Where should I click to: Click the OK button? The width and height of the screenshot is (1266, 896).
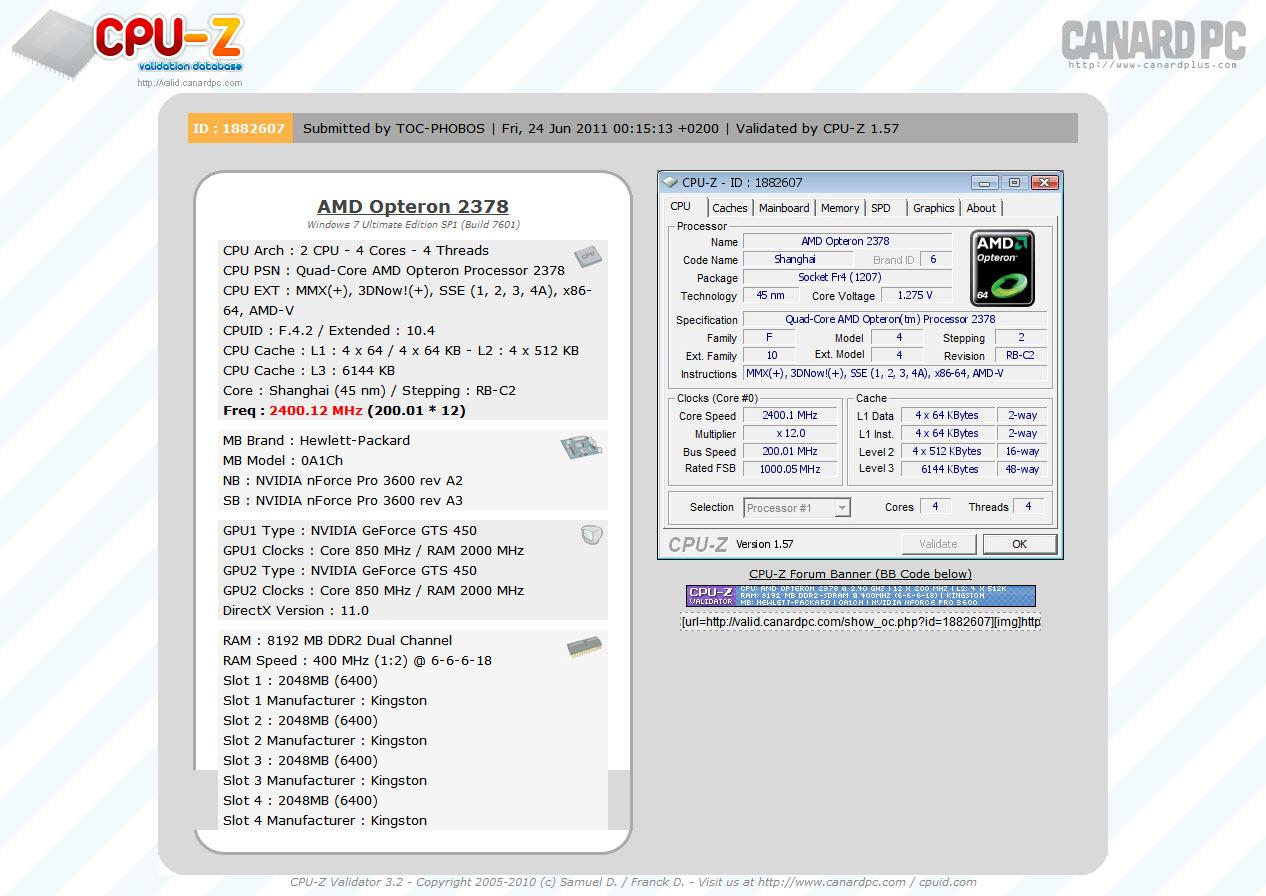click(x=1019, y=544)
